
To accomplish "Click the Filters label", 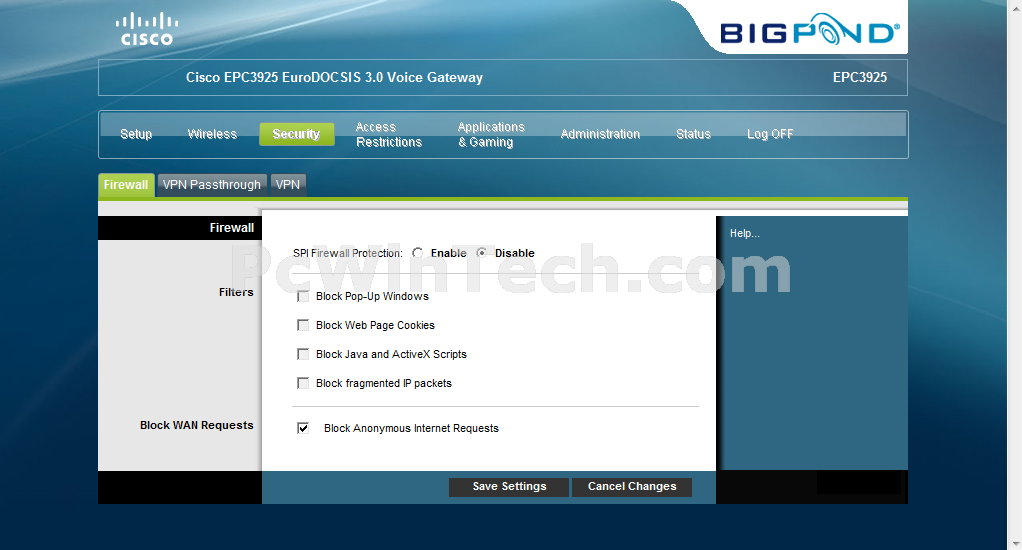I will 236,292.
